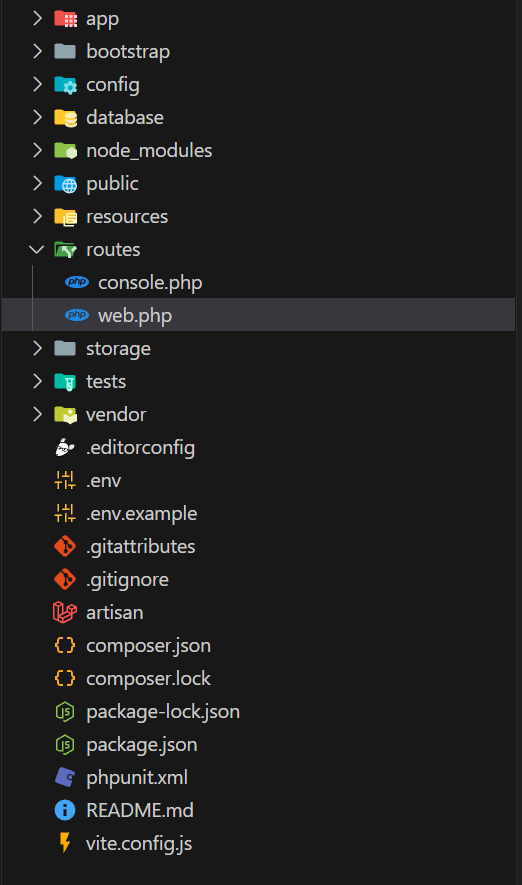Select the node_modules folder label

pos(149,151)
